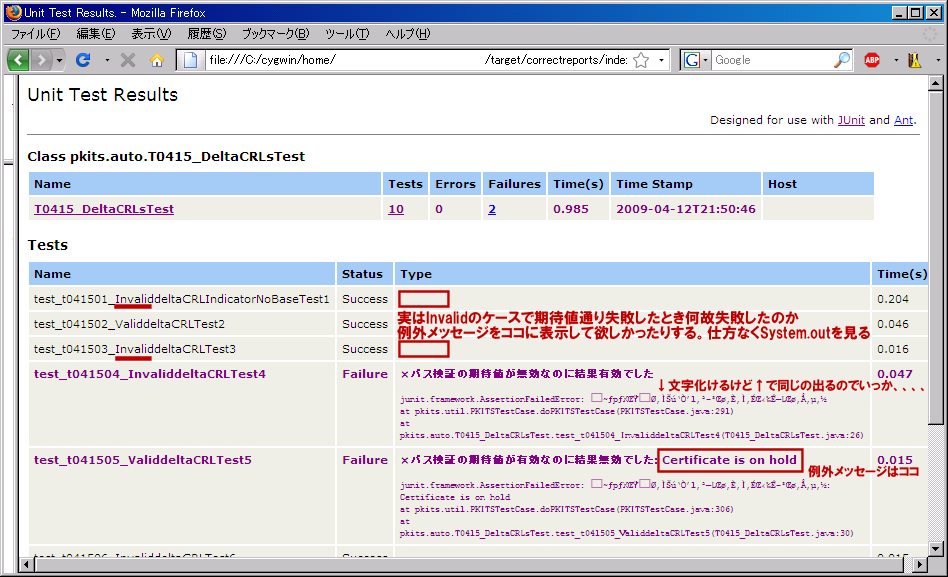Screen dimensions: 948x577
Task: Open the 表示(V) menu
Action: click(x=151, y=34)
